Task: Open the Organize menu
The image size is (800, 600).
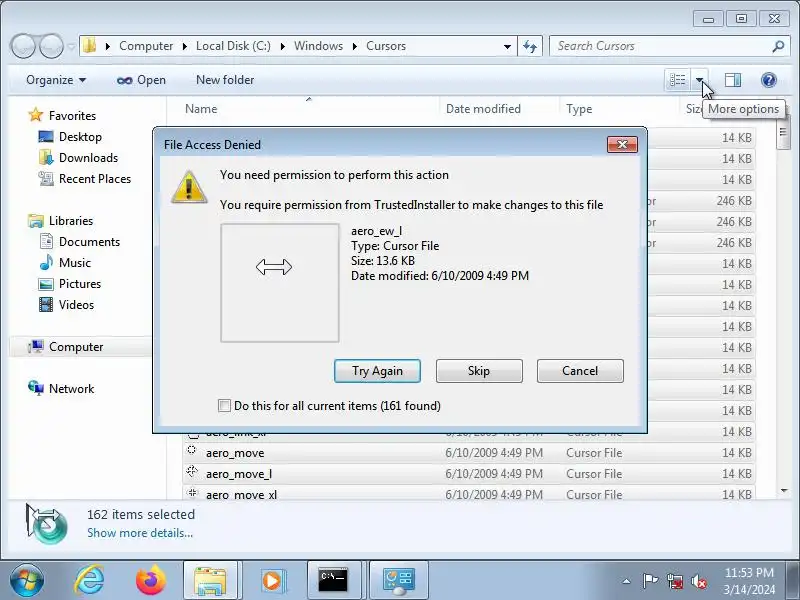Action: 56,80
